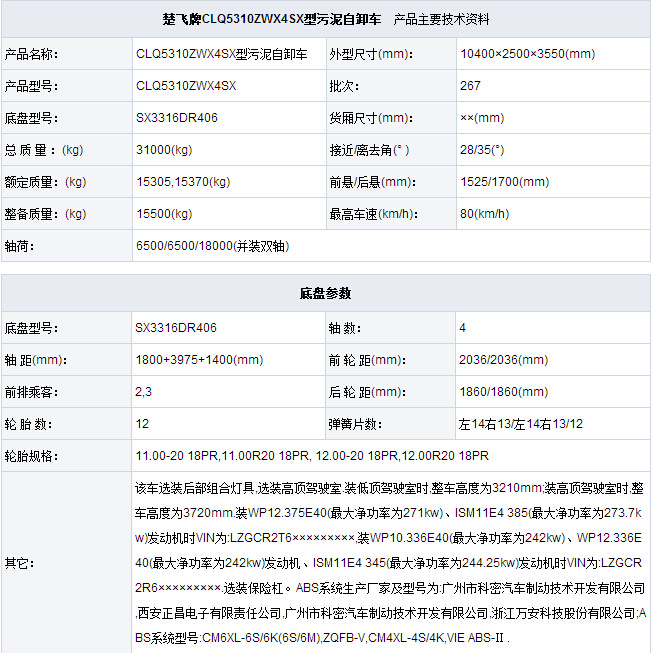Select front track value 2036/2036(mm)

(x=503, y=360)
